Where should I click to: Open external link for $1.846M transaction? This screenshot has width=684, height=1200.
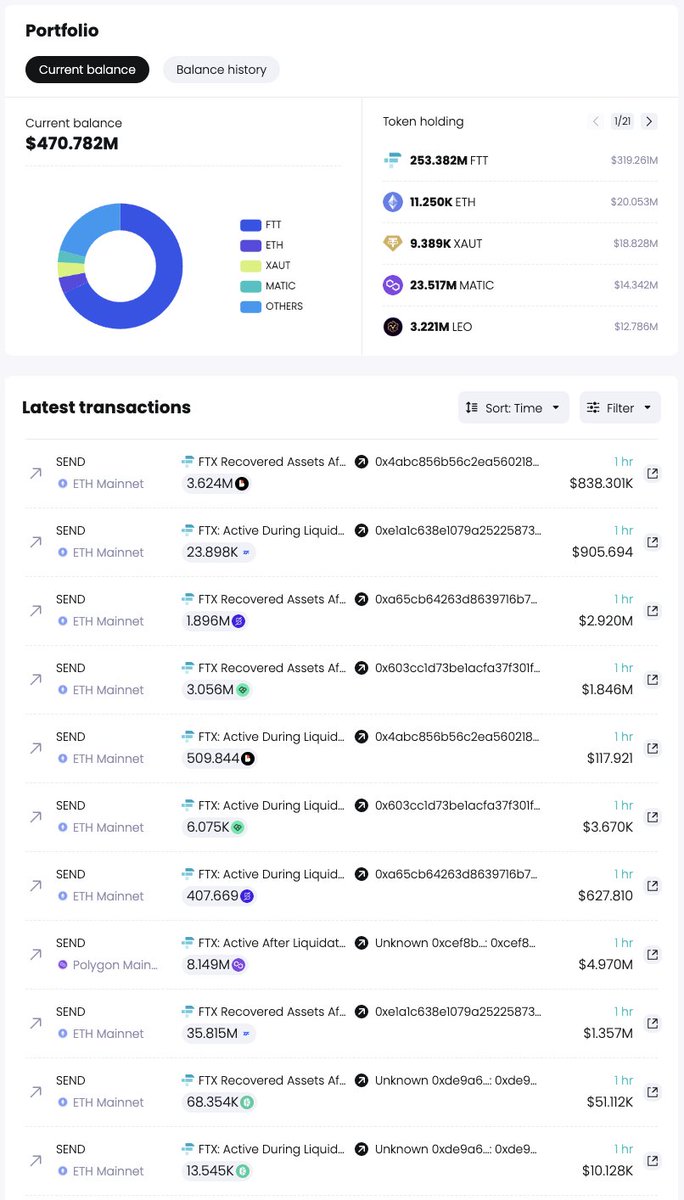pos(652,680)
